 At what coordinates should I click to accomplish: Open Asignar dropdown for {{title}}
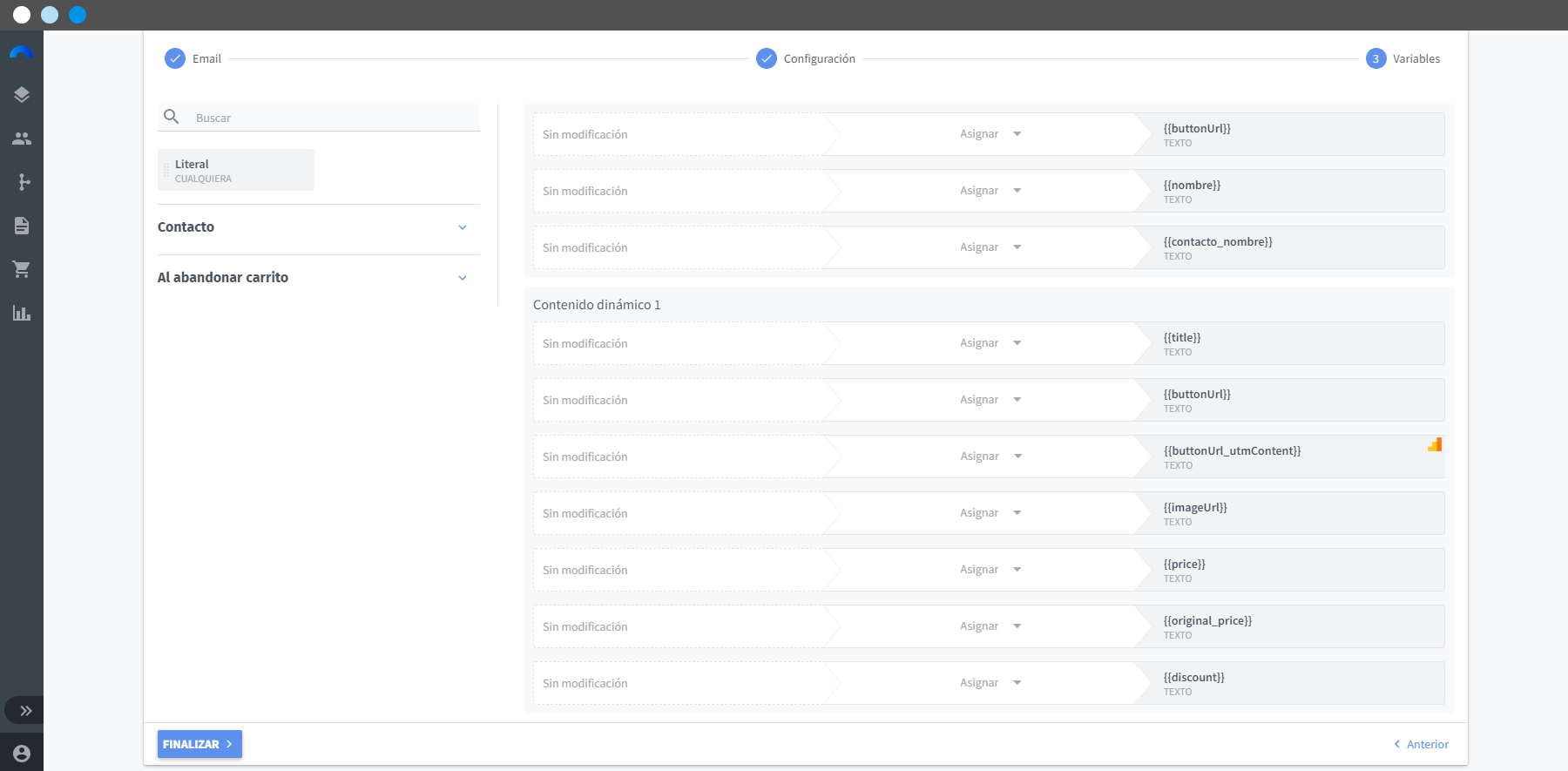[990, 343]
